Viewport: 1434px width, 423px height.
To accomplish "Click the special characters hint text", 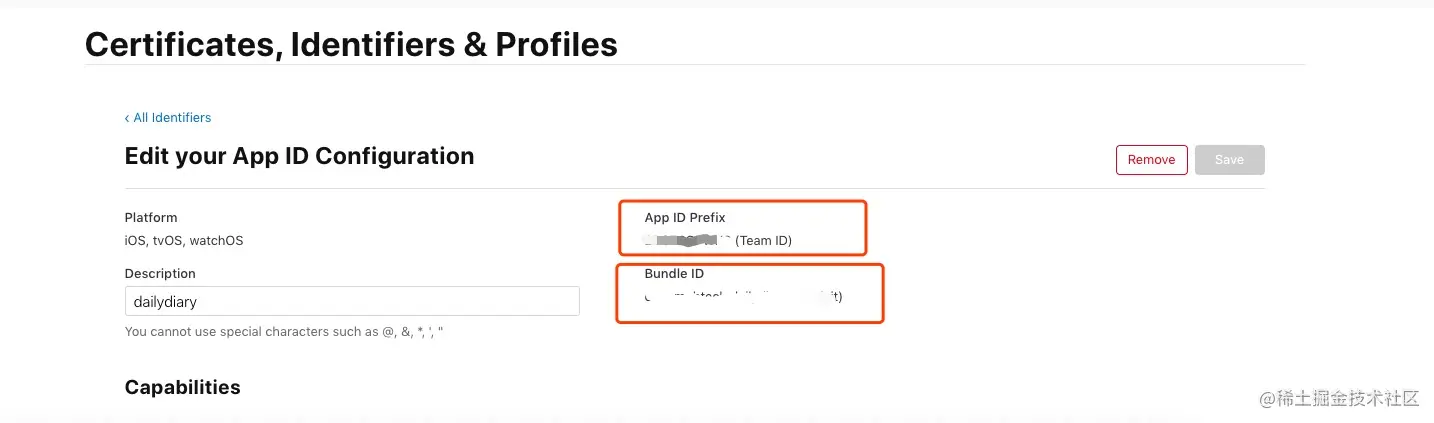I will 284,331.
